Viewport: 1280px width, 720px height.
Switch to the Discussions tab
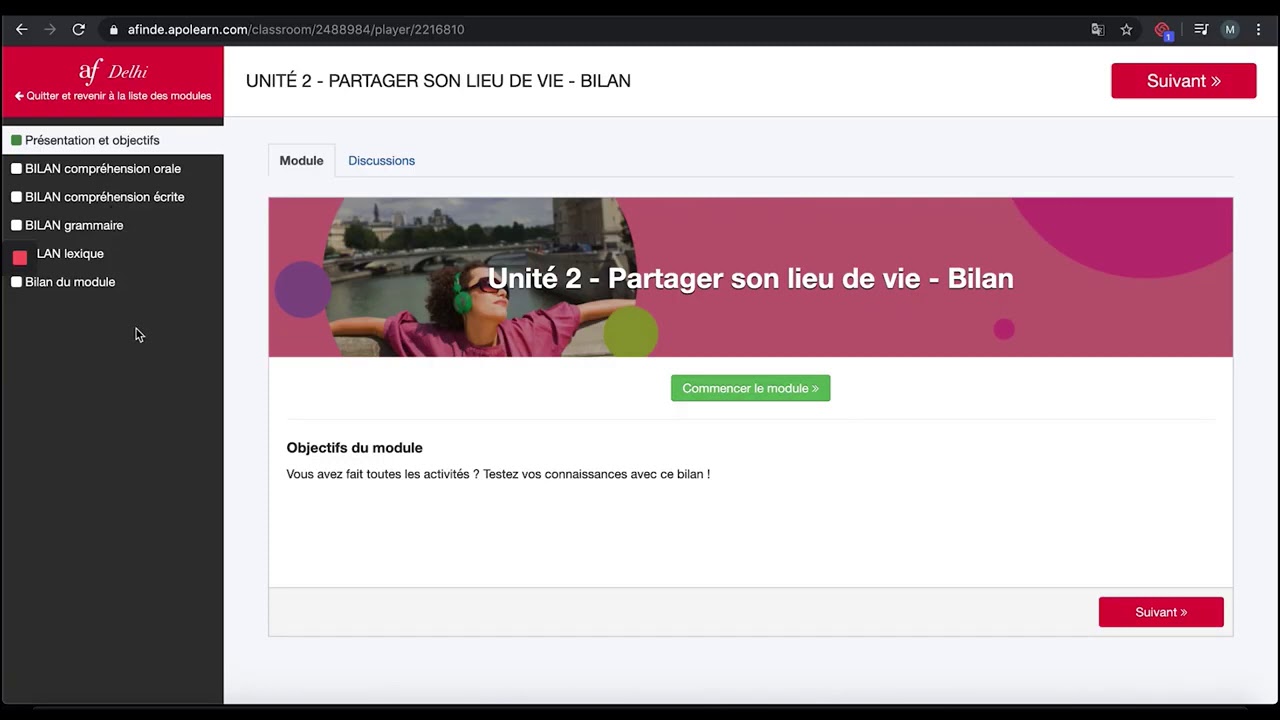pyautogui.click(x=381, y=161)
